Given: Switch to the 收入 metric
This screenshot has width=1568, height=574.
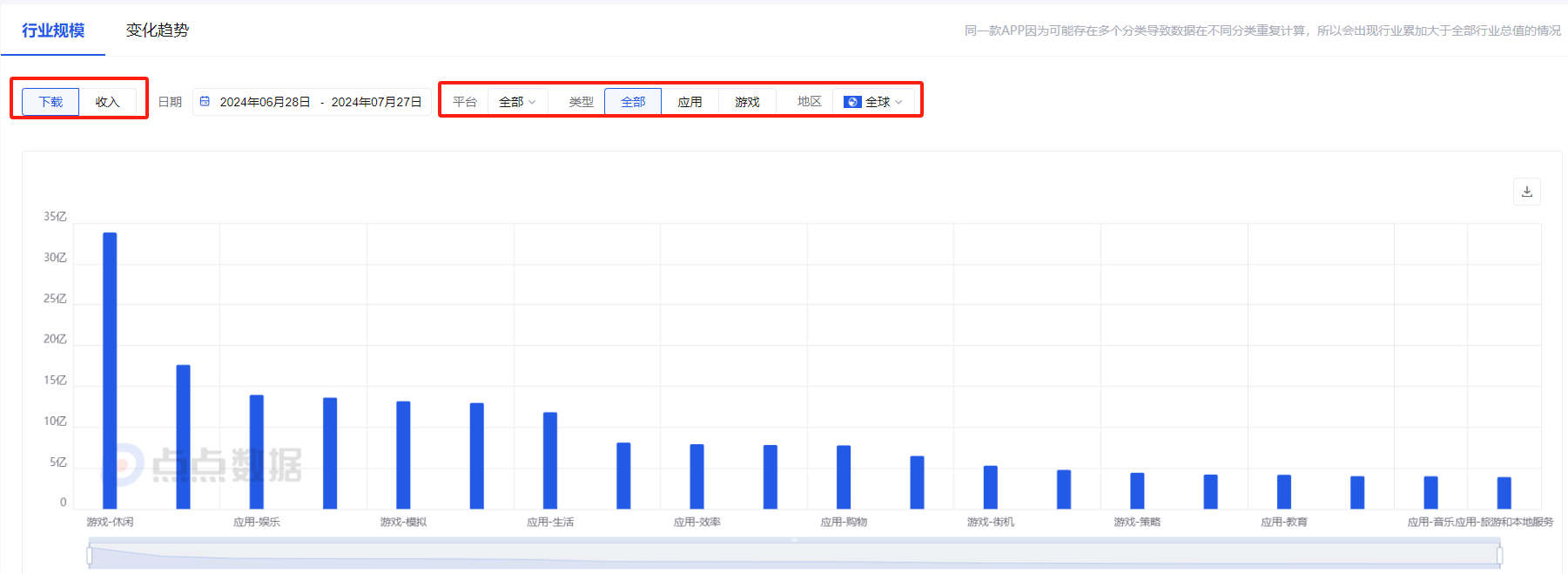Looking at the screenshot, I should (107, 102).
